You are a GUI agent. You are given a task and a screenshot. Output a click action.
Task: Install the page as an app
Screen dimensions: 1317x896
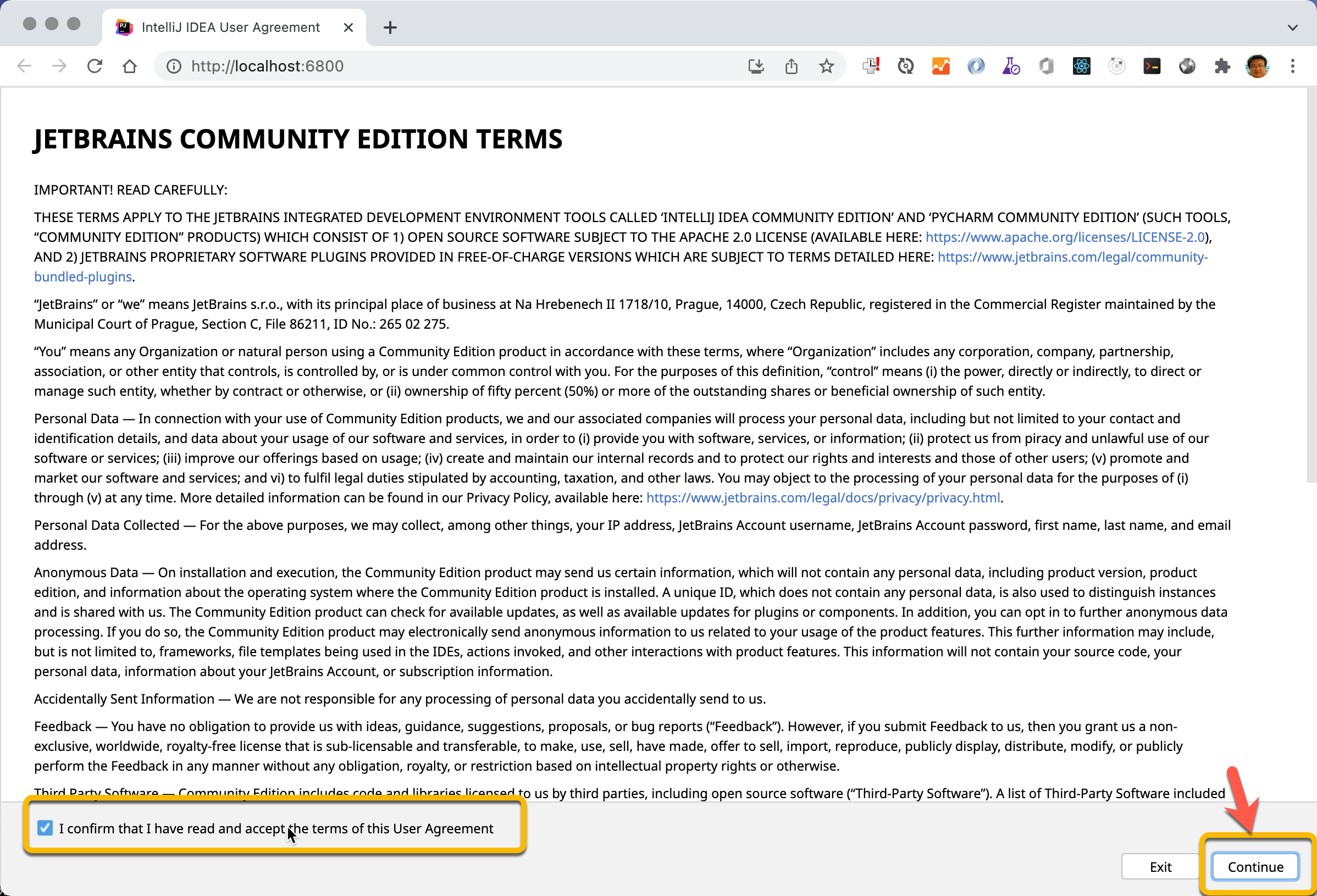(756, 67)
